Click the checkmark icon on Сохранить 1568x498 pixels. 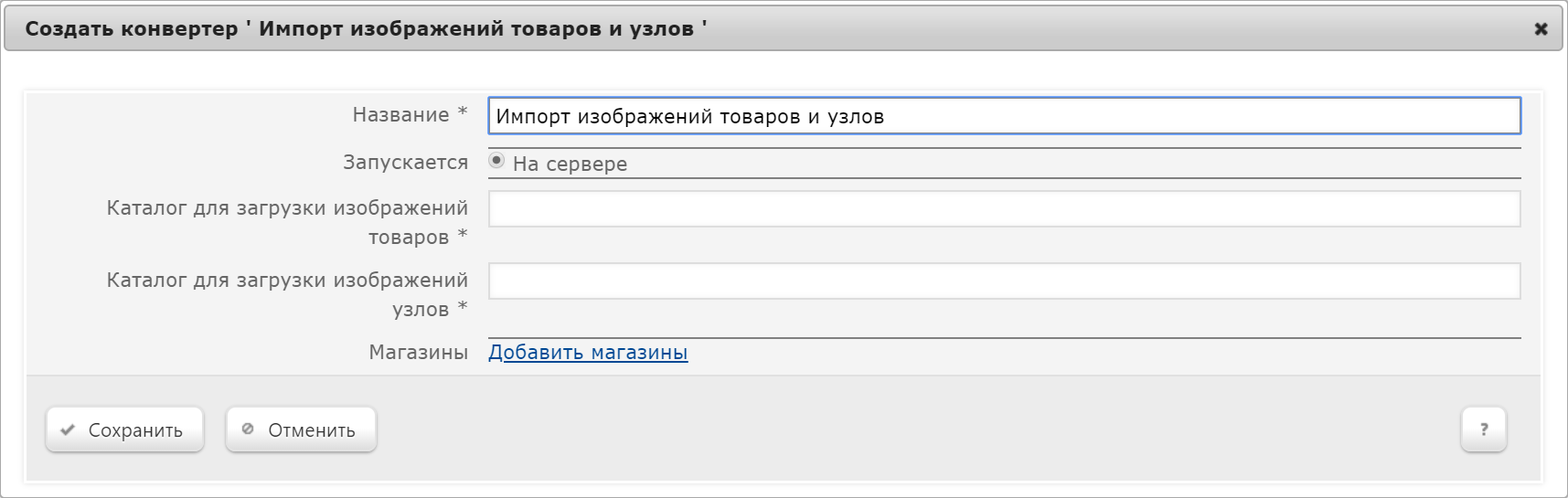point(68,429)
